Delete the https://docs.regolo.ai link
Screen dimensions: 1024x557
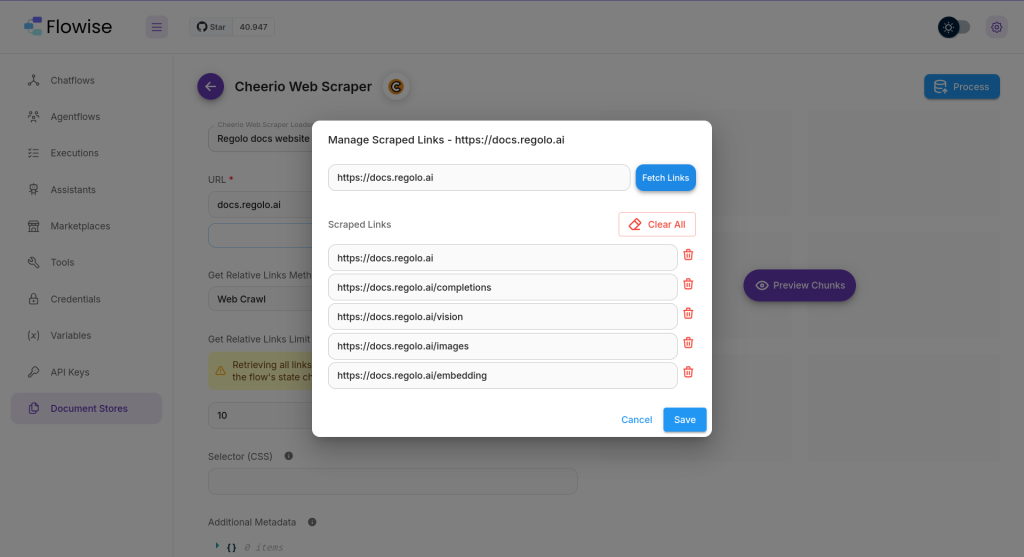tap(688, 255)
